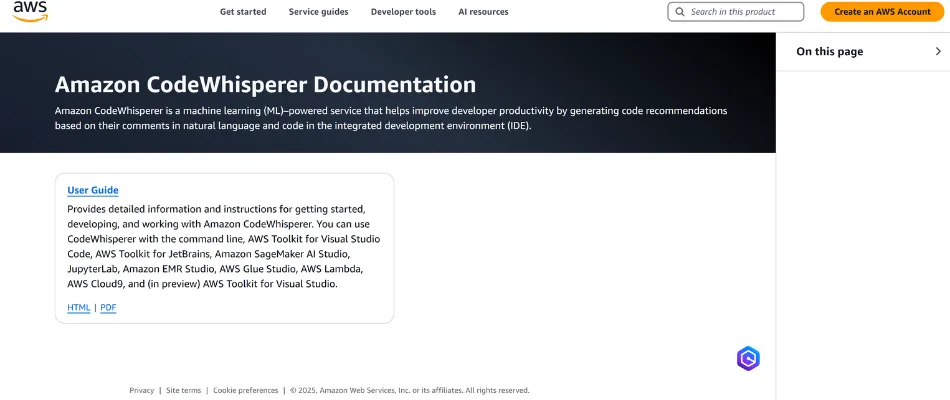The height and width of the screenshot is (400, 950).
Task: Click the Amazon CodeWhisperer Documentation heading
Action: pos(265,85)
